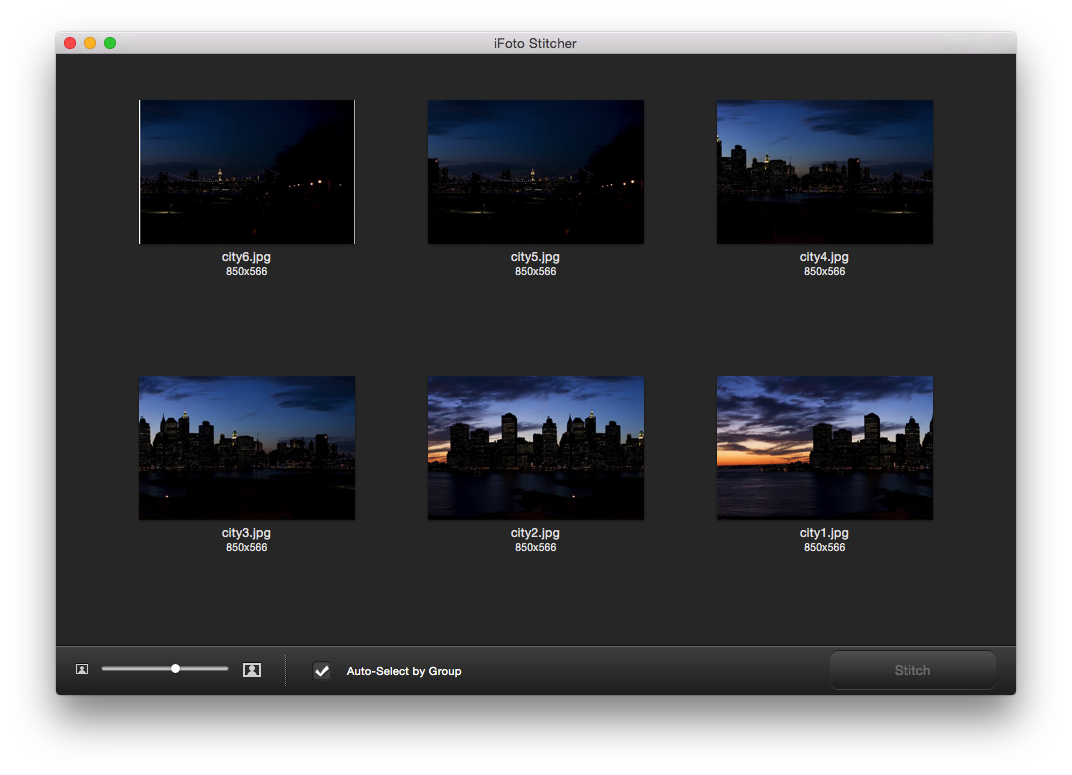Click the city1.jpg sunset thumbnail
Viewport: 1072px width, 775px height.
click(824, 447)
